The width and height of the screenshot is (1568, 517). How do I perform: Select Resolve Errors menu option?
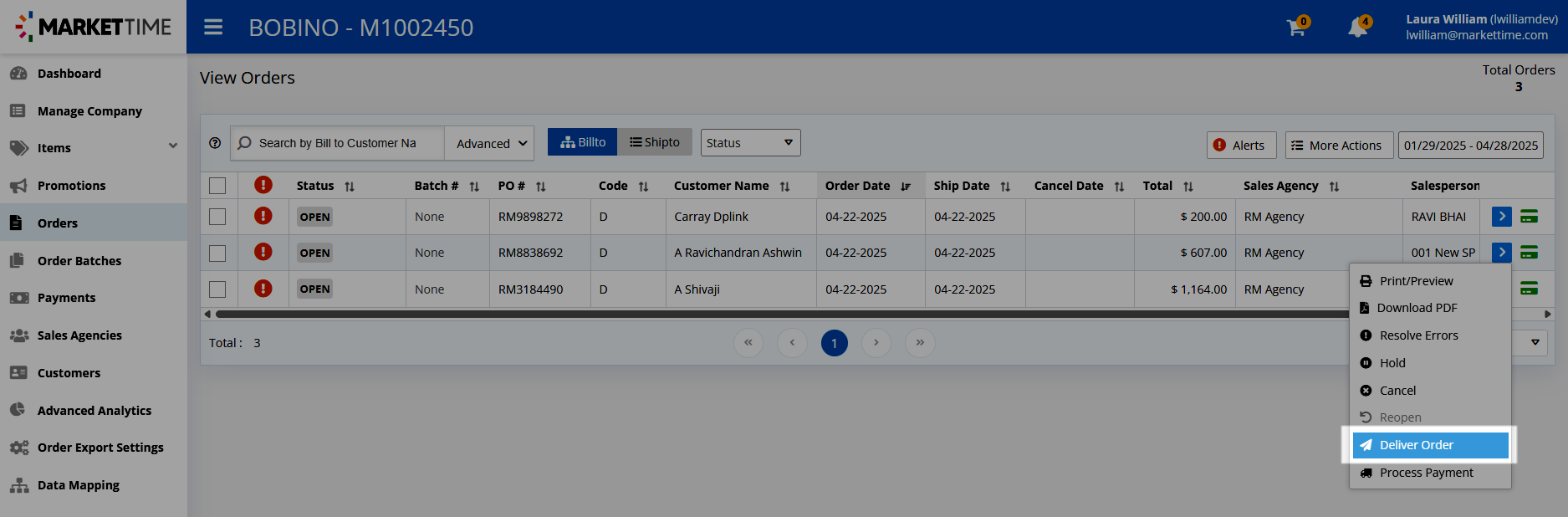point(1430,335)
